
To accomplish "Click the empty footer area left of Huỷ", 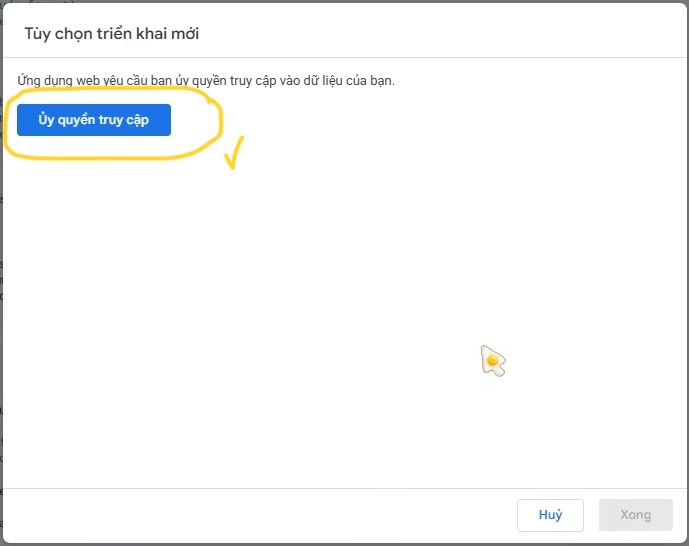I will [x=259, y=515].
